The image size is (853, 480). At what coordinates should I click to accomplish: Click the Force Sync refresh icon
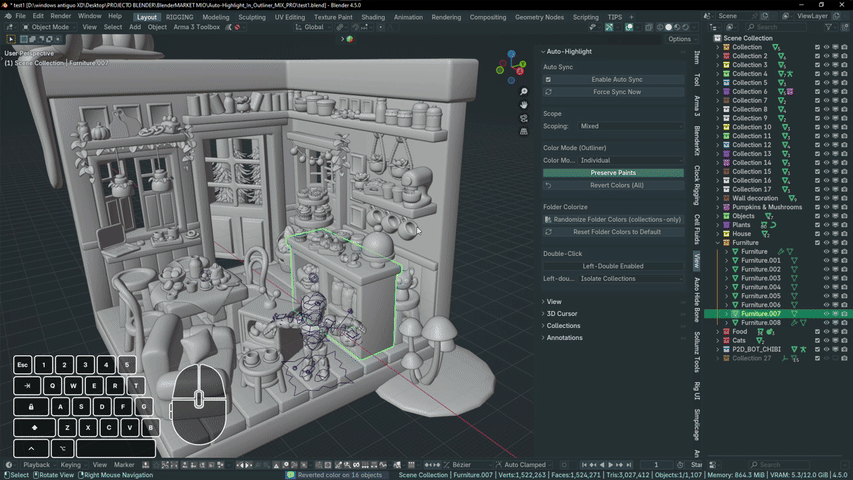pos(548,92)
